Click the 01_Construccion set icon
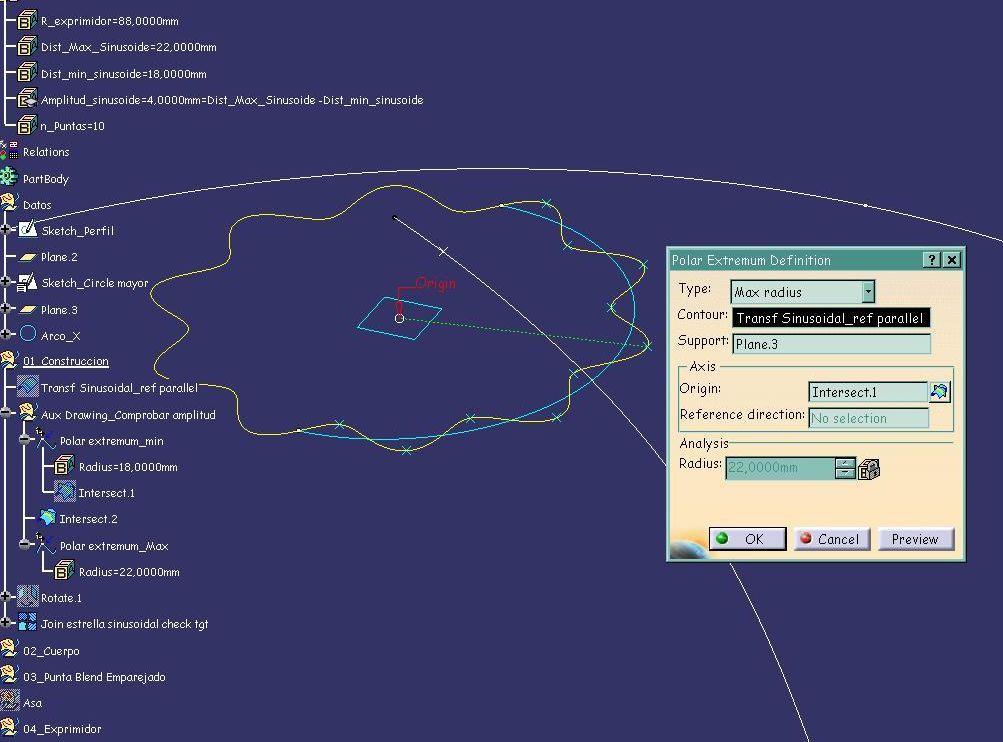The width and height of the screenshot is (1003, 742). click(x=9, y=360)
